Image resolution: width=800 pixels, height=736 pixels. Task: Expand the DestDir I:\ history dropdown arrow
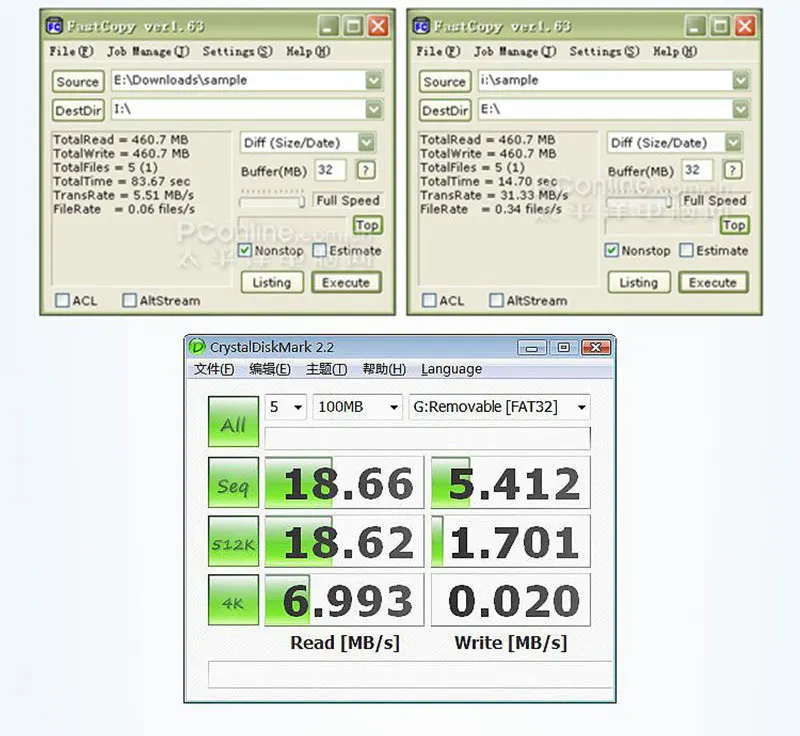(374, 110)
